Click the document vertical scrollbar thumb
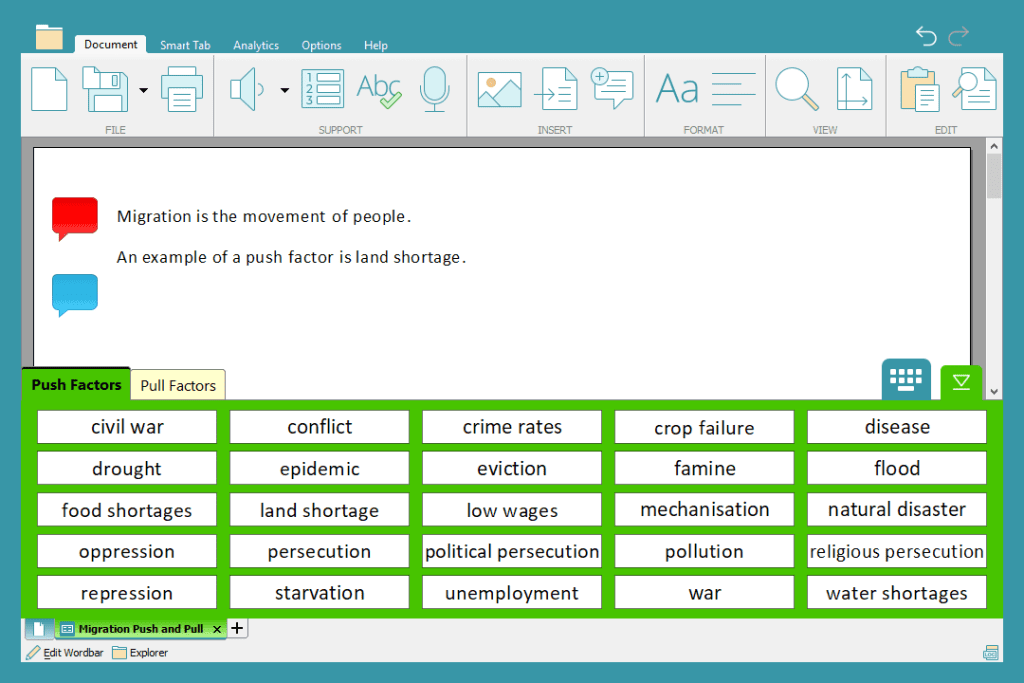 pos(993,176)
